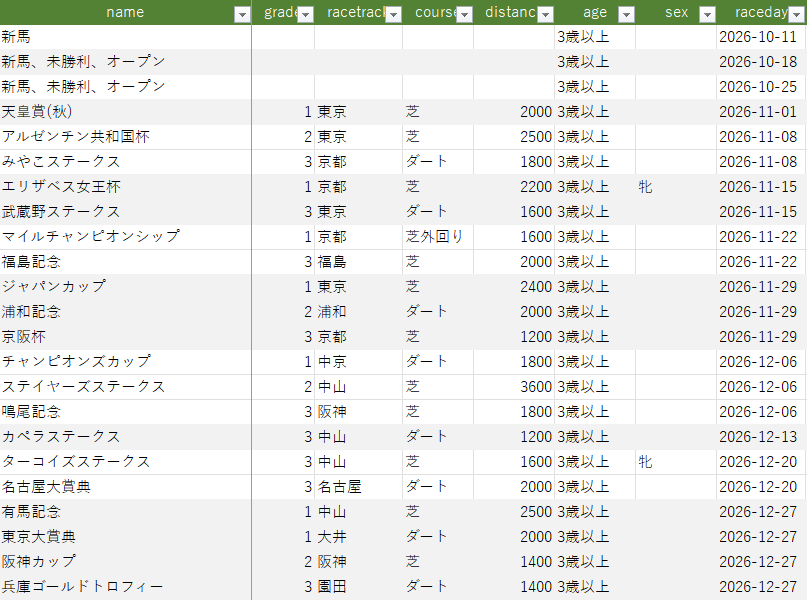Select the cell ジャパンカップ
Screen dimensions: 807x600
coord(126,287)
